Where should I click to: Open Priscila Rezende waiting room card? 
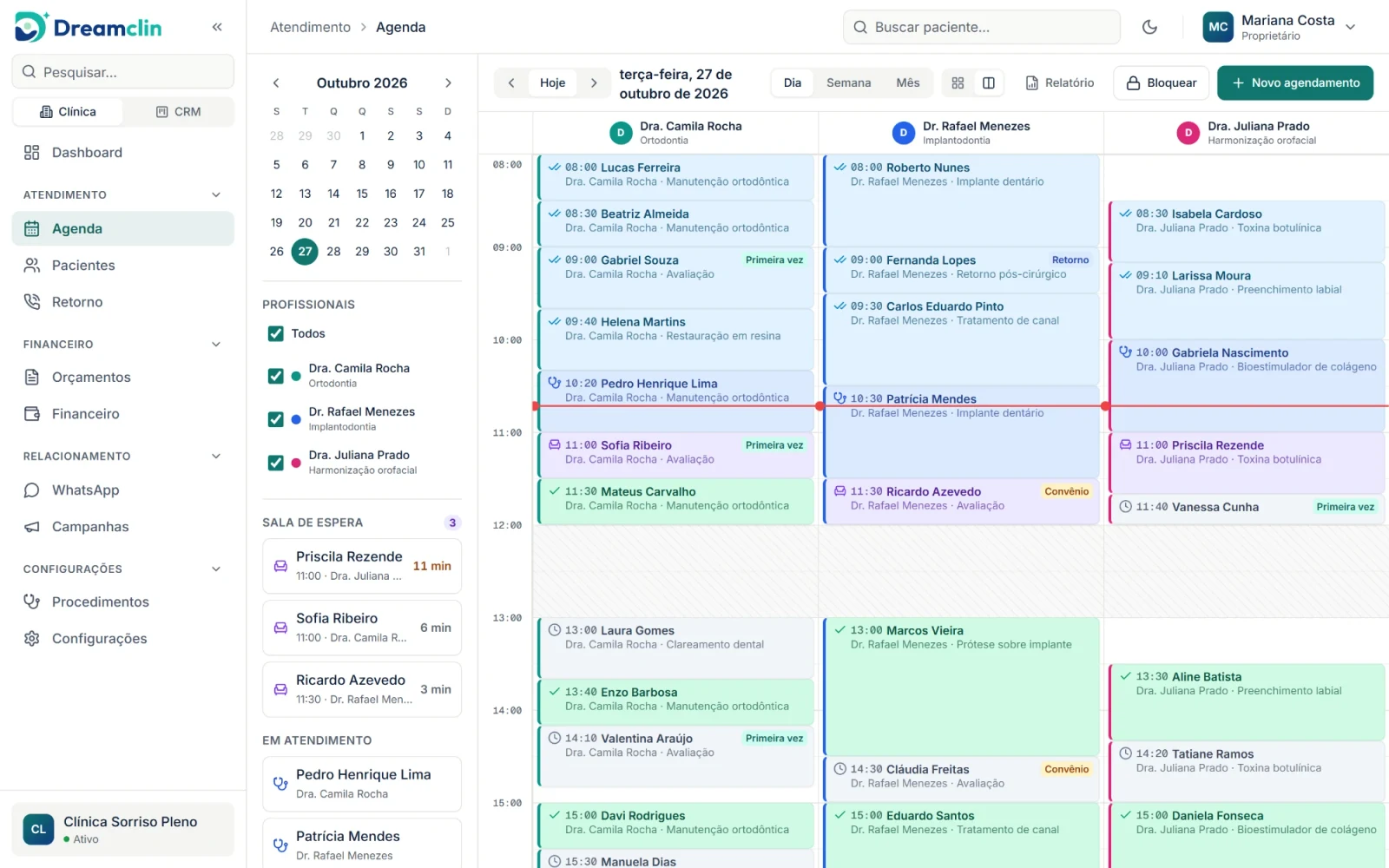(x=362, y=566)
